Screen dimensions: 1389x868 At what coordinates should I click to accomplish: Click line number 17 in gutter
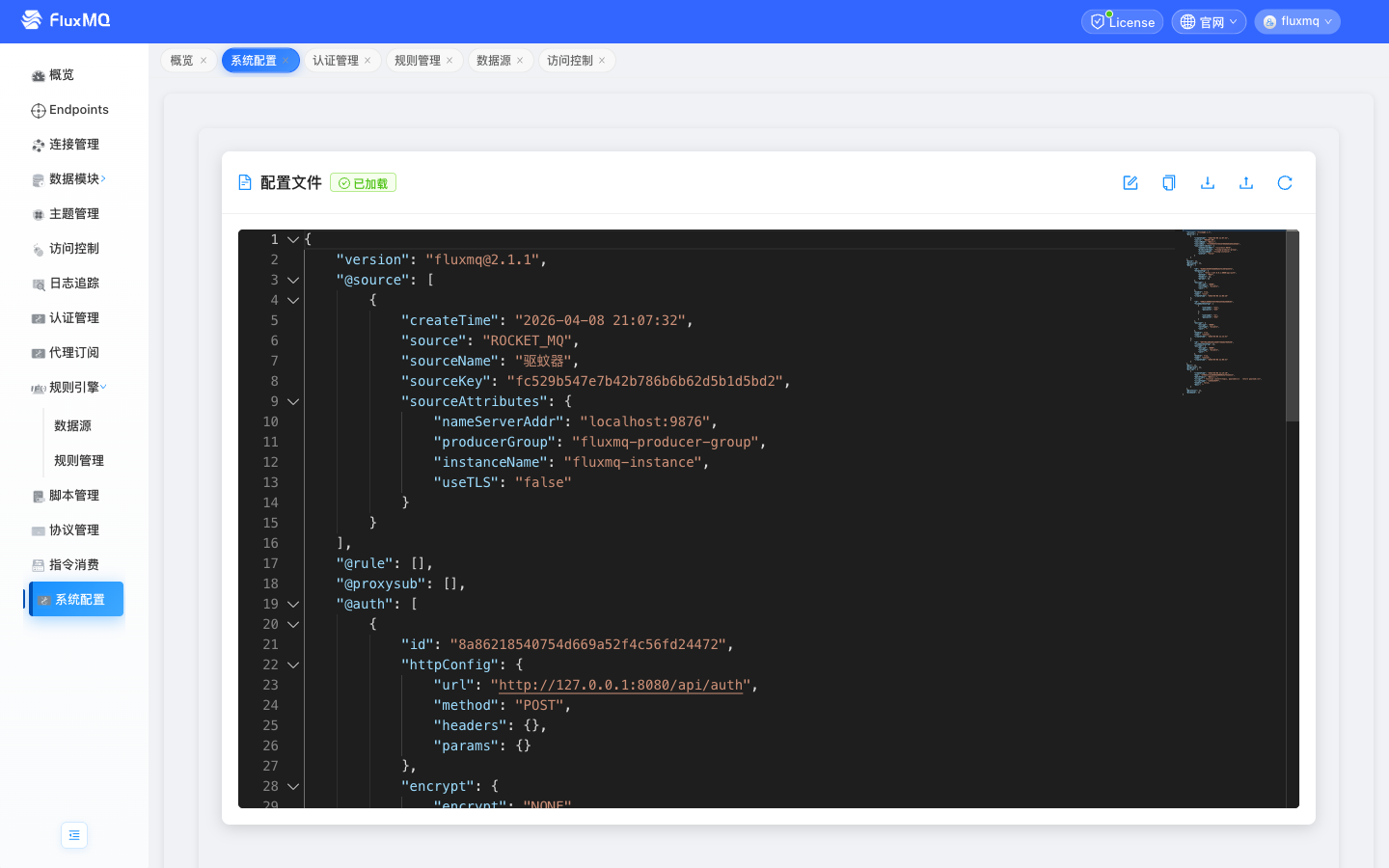(x=270, y=563)
